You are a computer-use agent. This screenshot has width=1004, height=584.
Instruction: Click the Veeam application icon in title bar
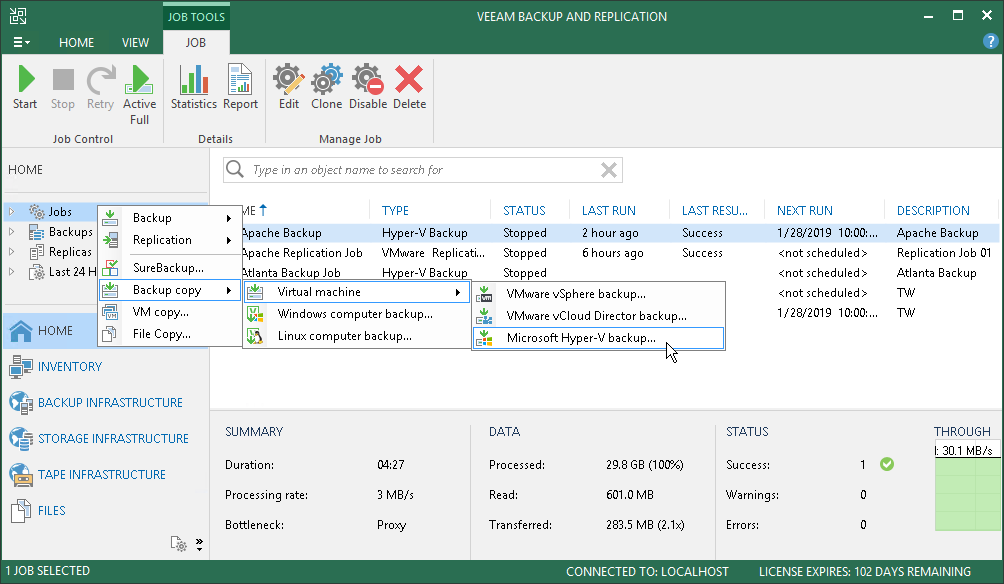tap(19, 16)
